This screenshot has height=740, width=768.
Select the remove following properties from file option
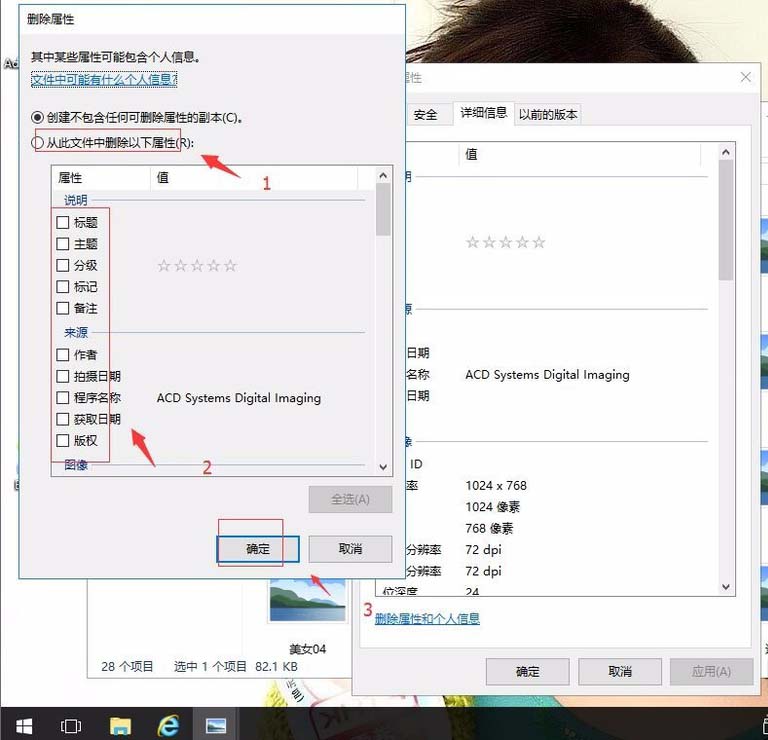(38, 143)
